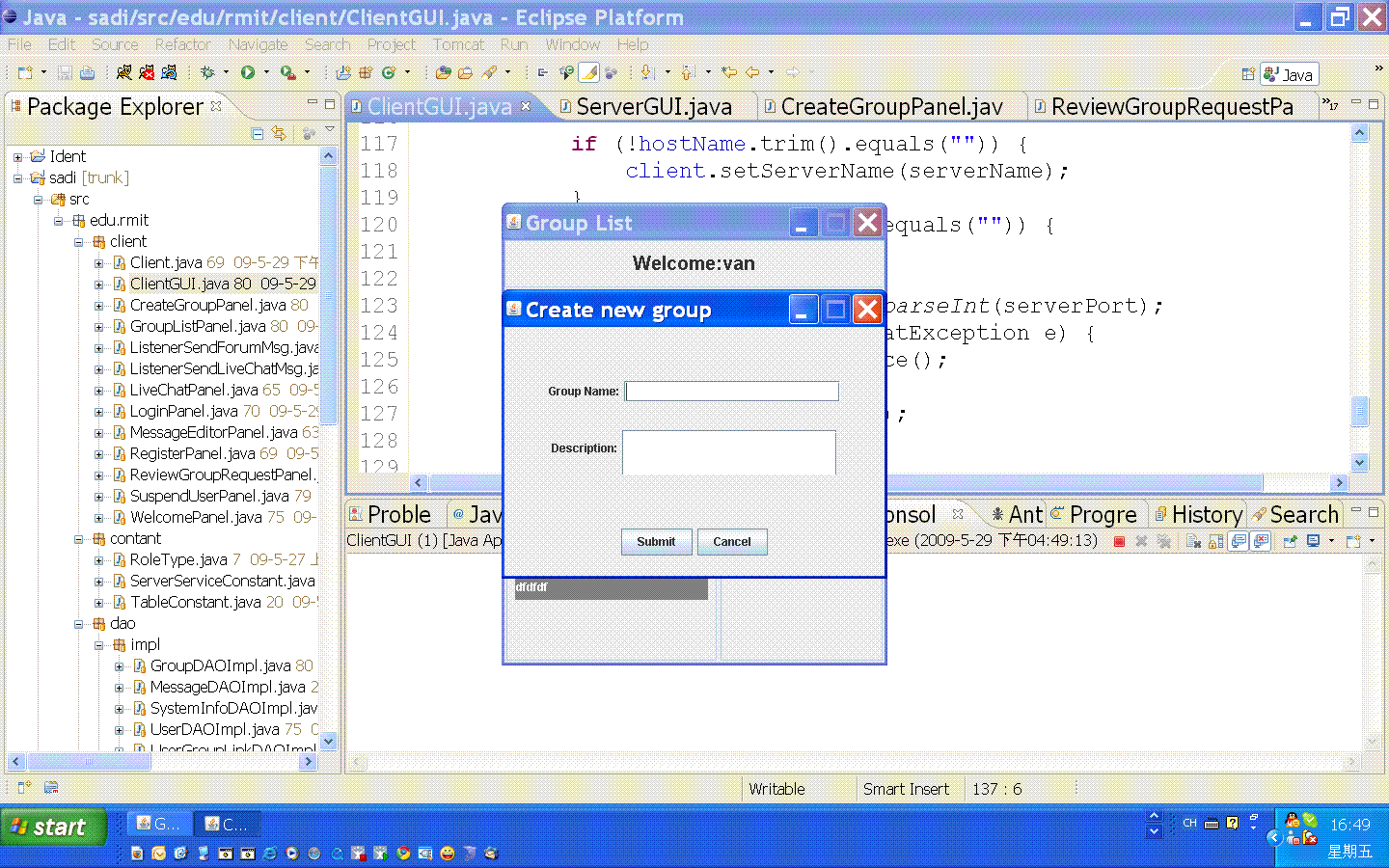The height and width of the screenshot is (868, 1389).
Task: Start Tomcat with the first cat icon
Action: click(123, 72)
